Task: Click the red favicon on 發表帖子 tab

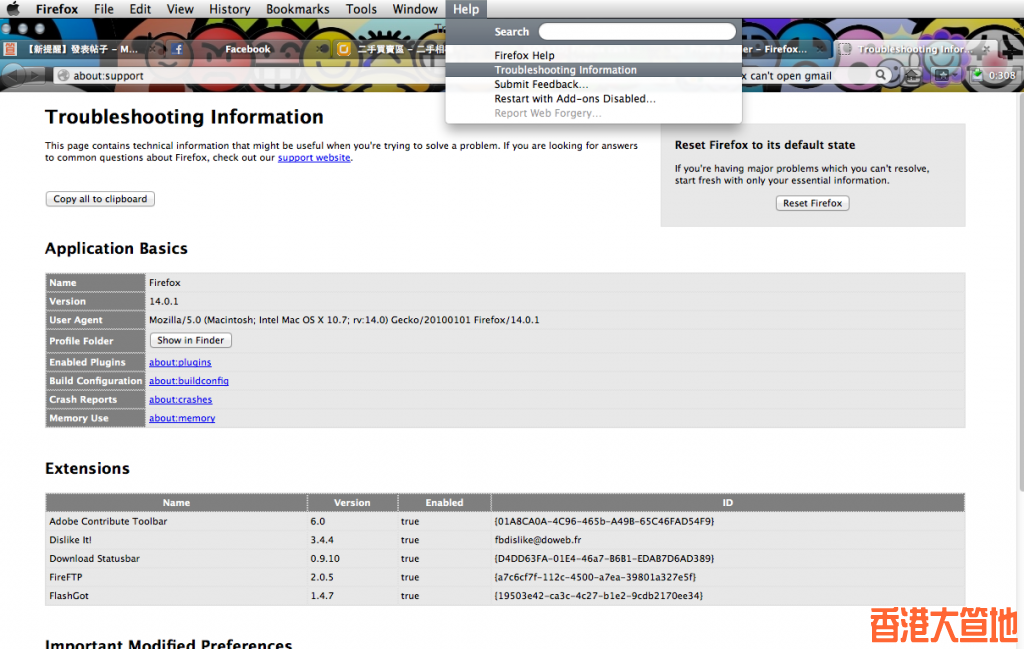Action: pos(10,49)
